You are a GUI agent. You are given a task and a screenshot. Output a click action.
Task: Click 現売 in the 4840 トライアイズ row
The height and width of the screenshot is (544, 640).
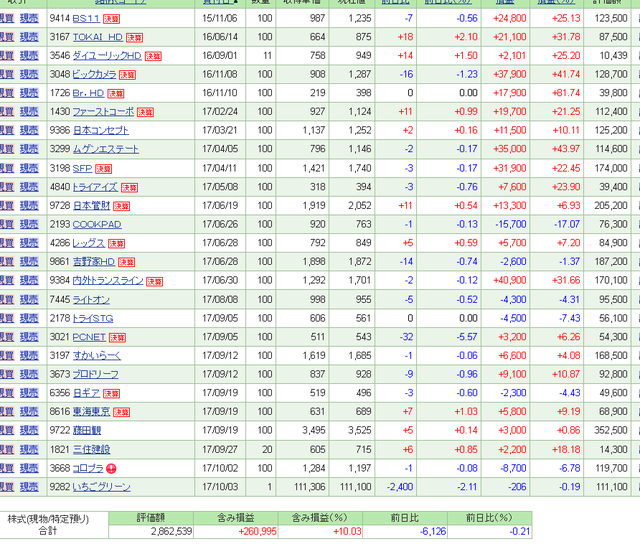coord(29,187)
